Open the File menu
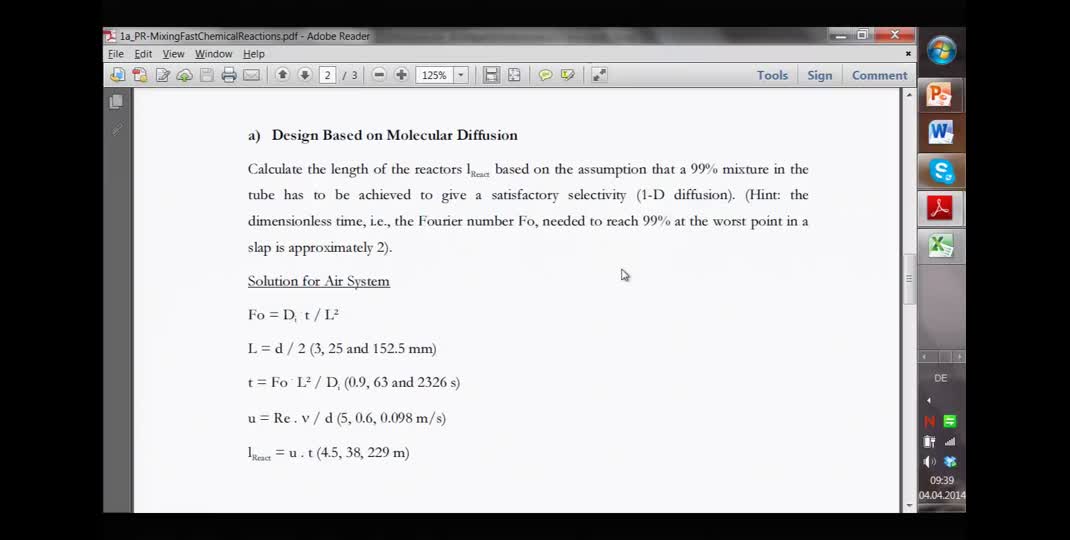Viewport: 1070px width, 540px height. point(116,54)
